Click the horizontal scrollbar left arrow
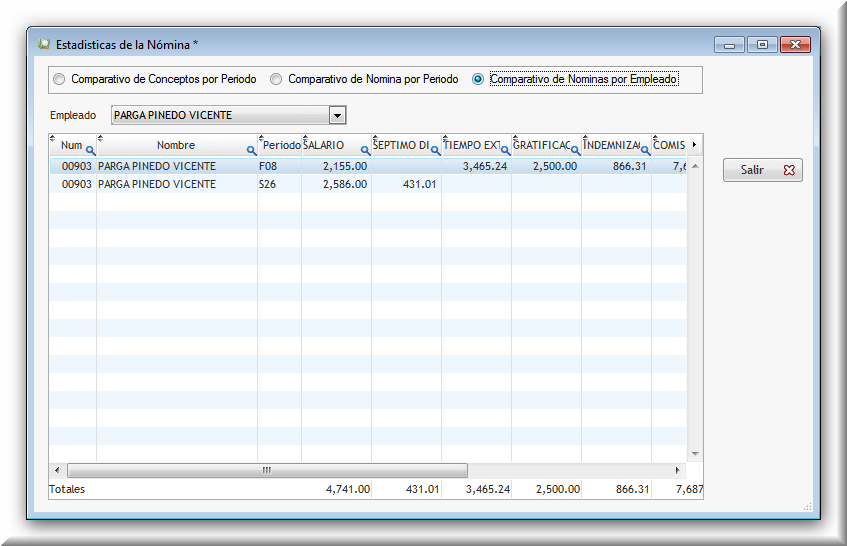This screenshot has width=847, height=546. (x=57, y=470)
